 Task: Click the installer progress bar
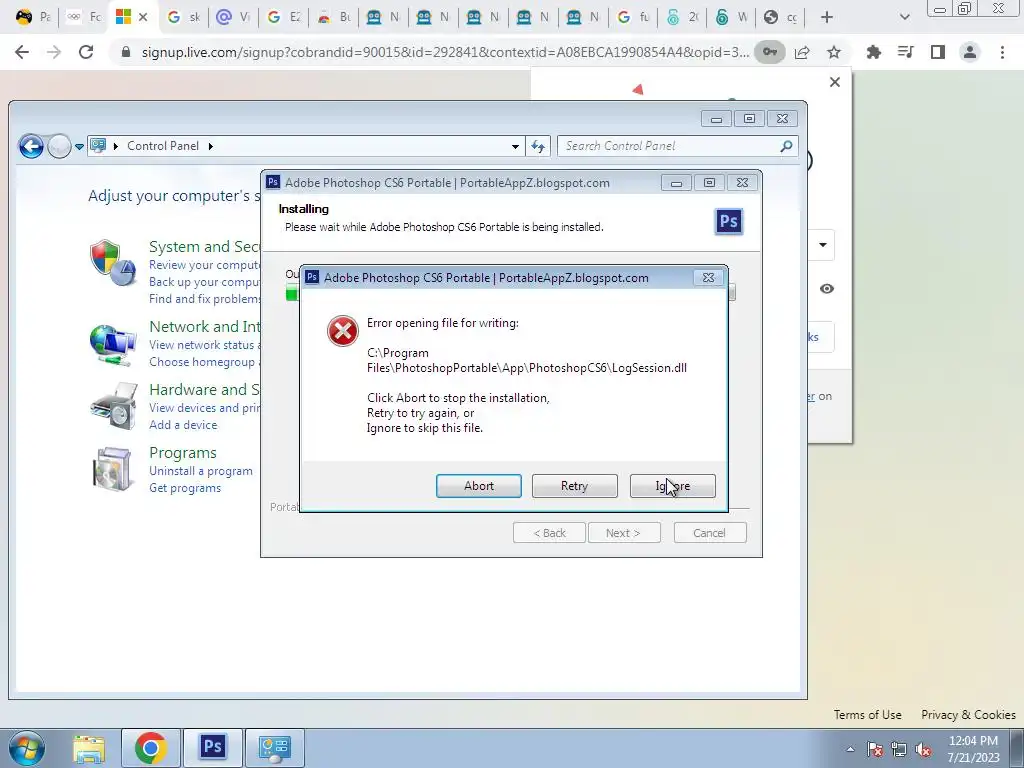click(x=291, y=293)
